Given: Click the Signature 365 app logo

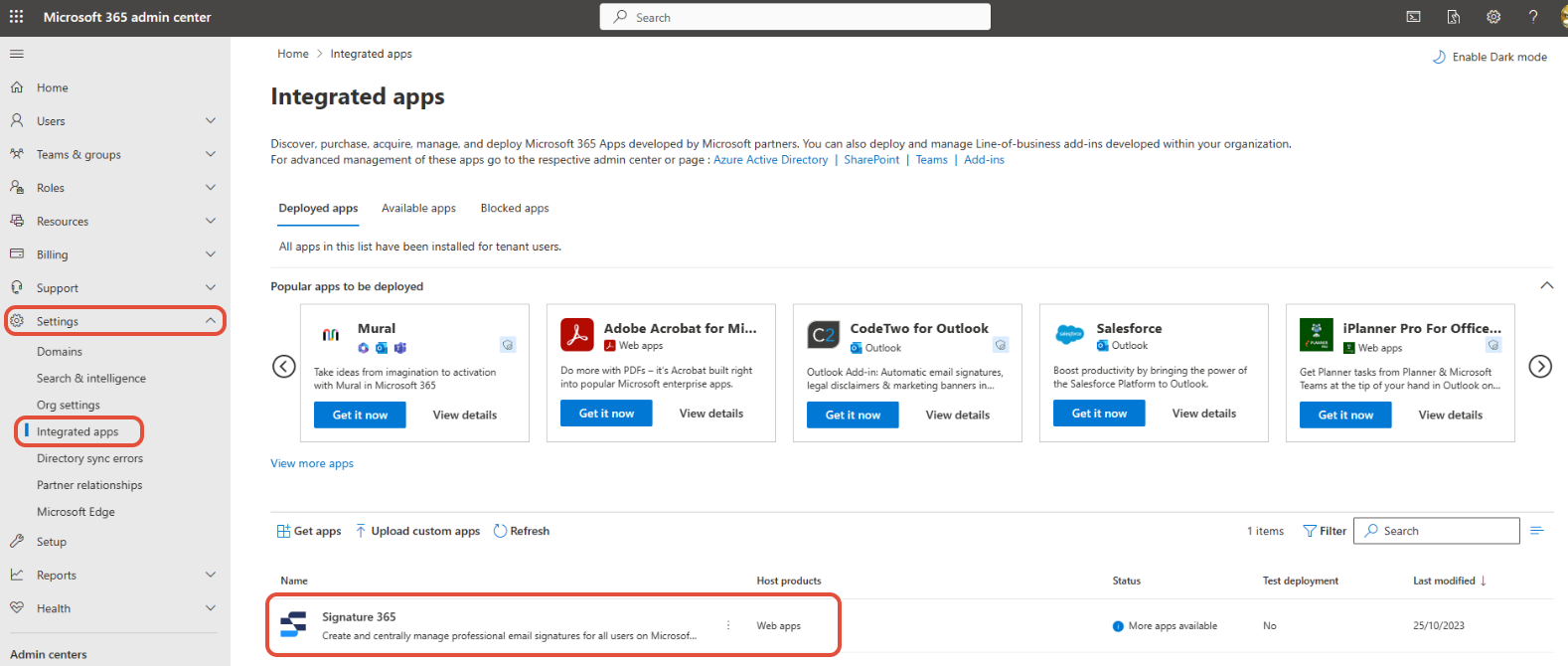Looking at the screenshot, I should pos(293,625).
